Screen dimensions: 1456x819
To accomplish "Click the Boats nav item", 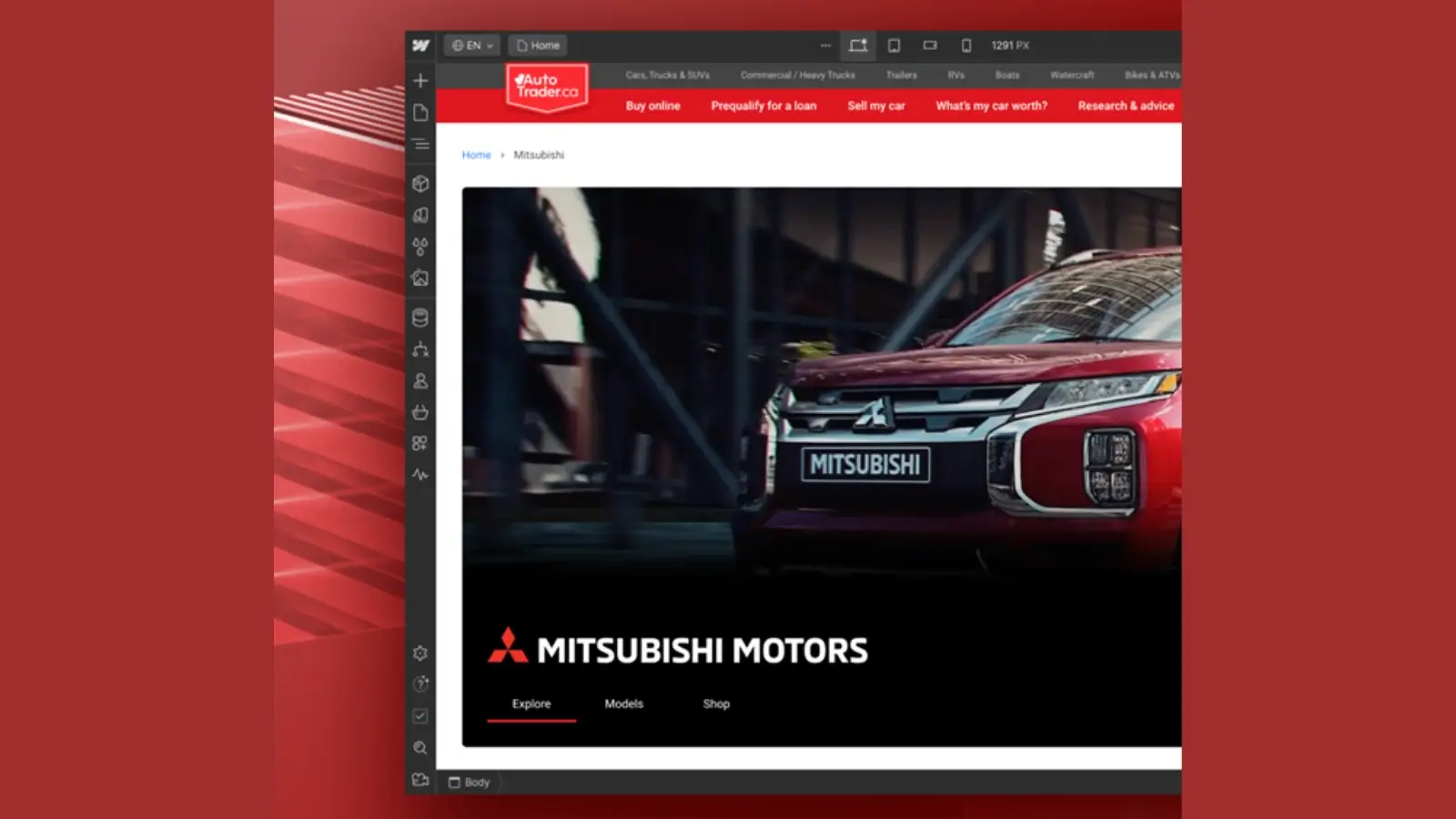I will pyautogui.click(x=1007, y=76).
